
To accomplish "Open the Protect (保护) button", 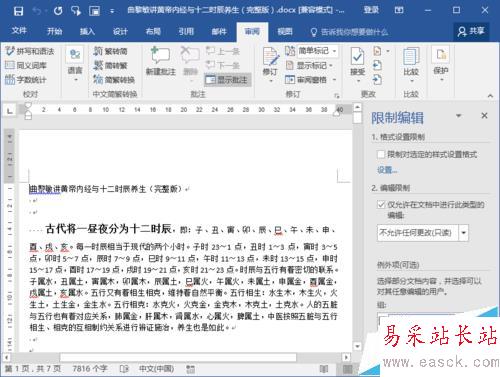I will point(441,64).
